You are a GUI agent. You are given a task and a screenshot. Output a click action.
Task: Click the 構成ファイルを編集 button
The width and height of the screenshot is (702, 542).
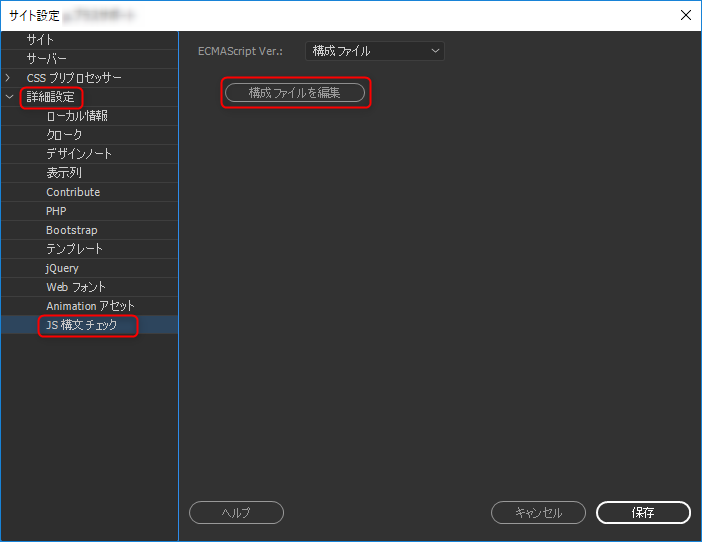point(295,93)
